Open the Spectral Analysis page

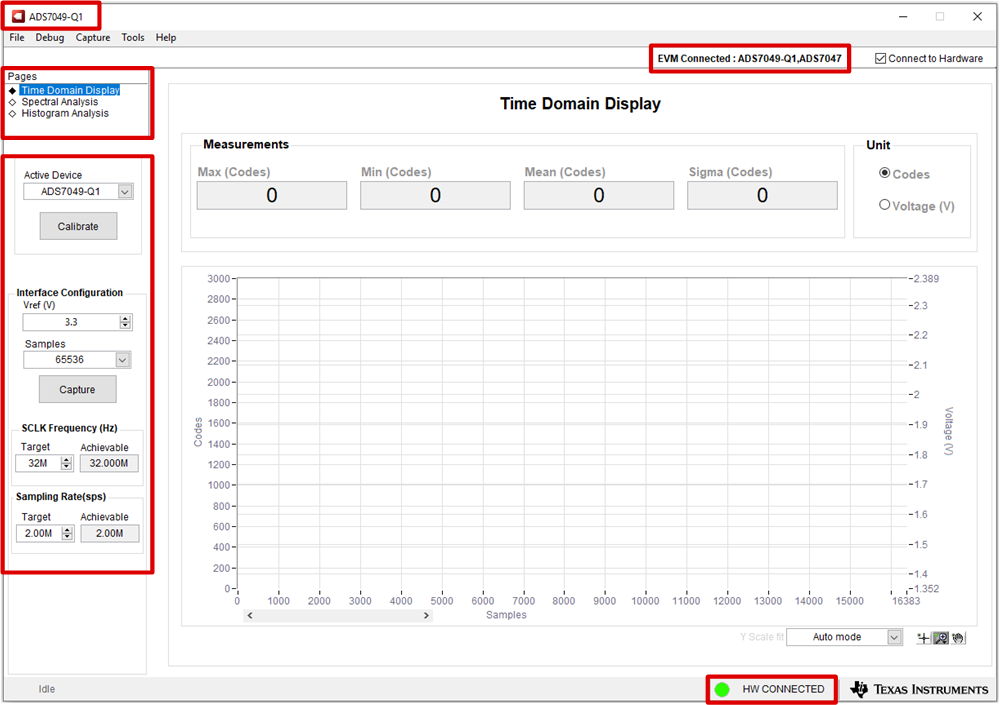pos(60,102)
